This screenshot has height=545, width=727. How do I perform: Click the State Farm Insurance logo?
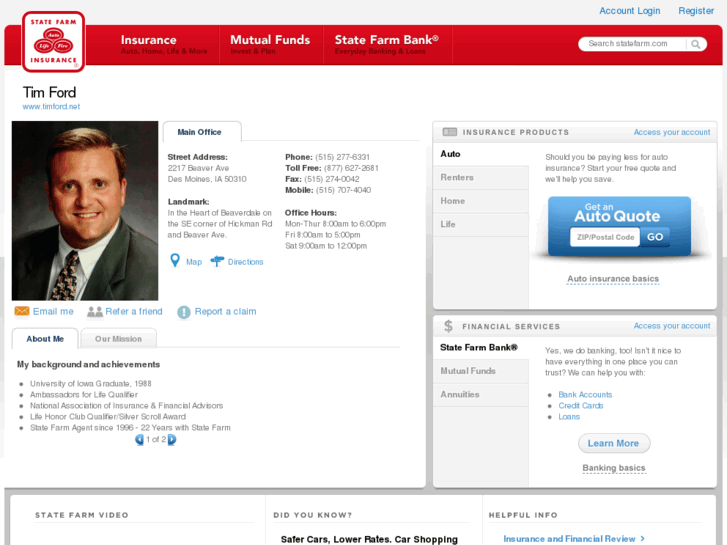53,42
